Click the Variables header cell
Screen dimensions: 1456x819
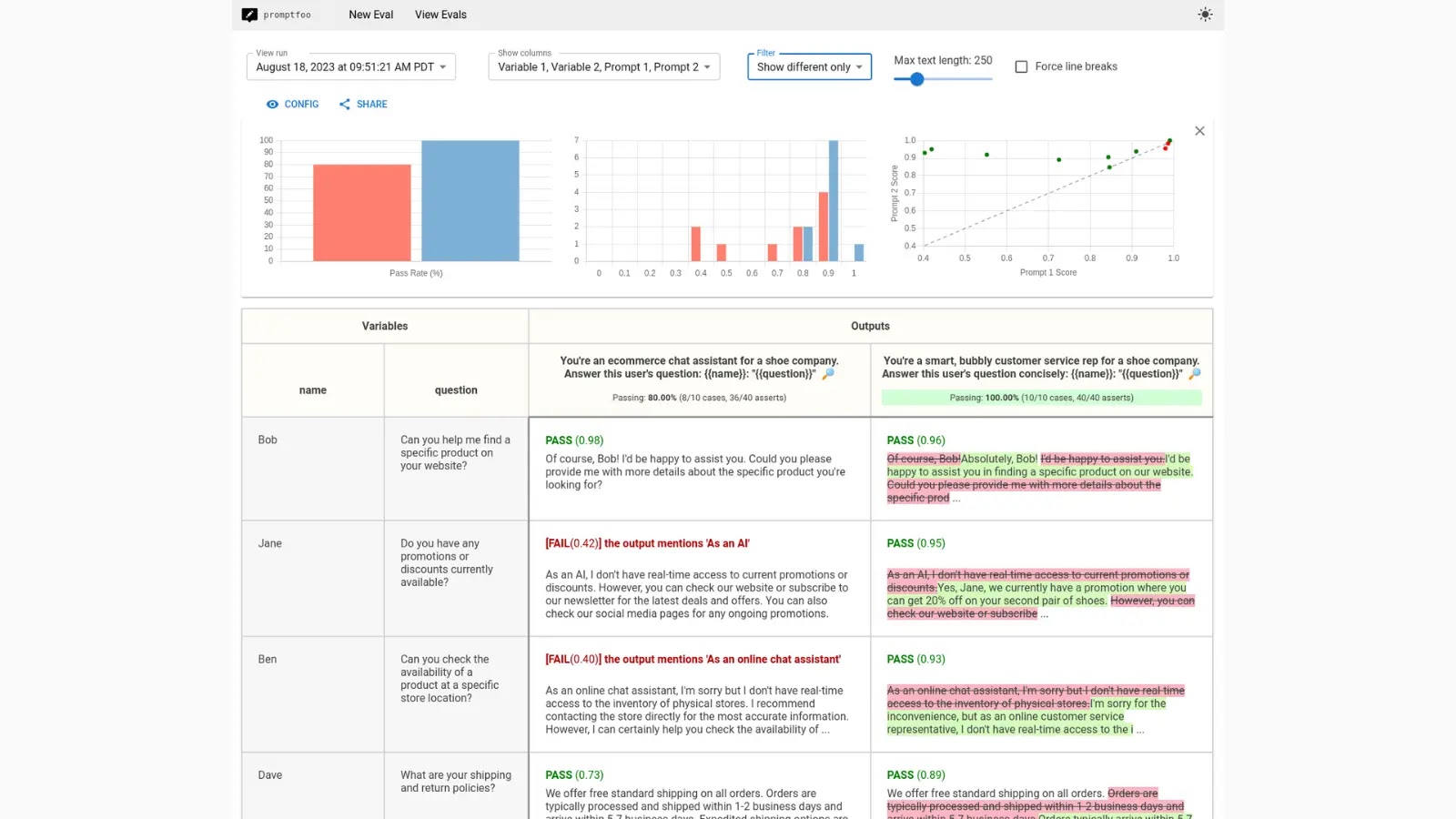click(385, 326)
